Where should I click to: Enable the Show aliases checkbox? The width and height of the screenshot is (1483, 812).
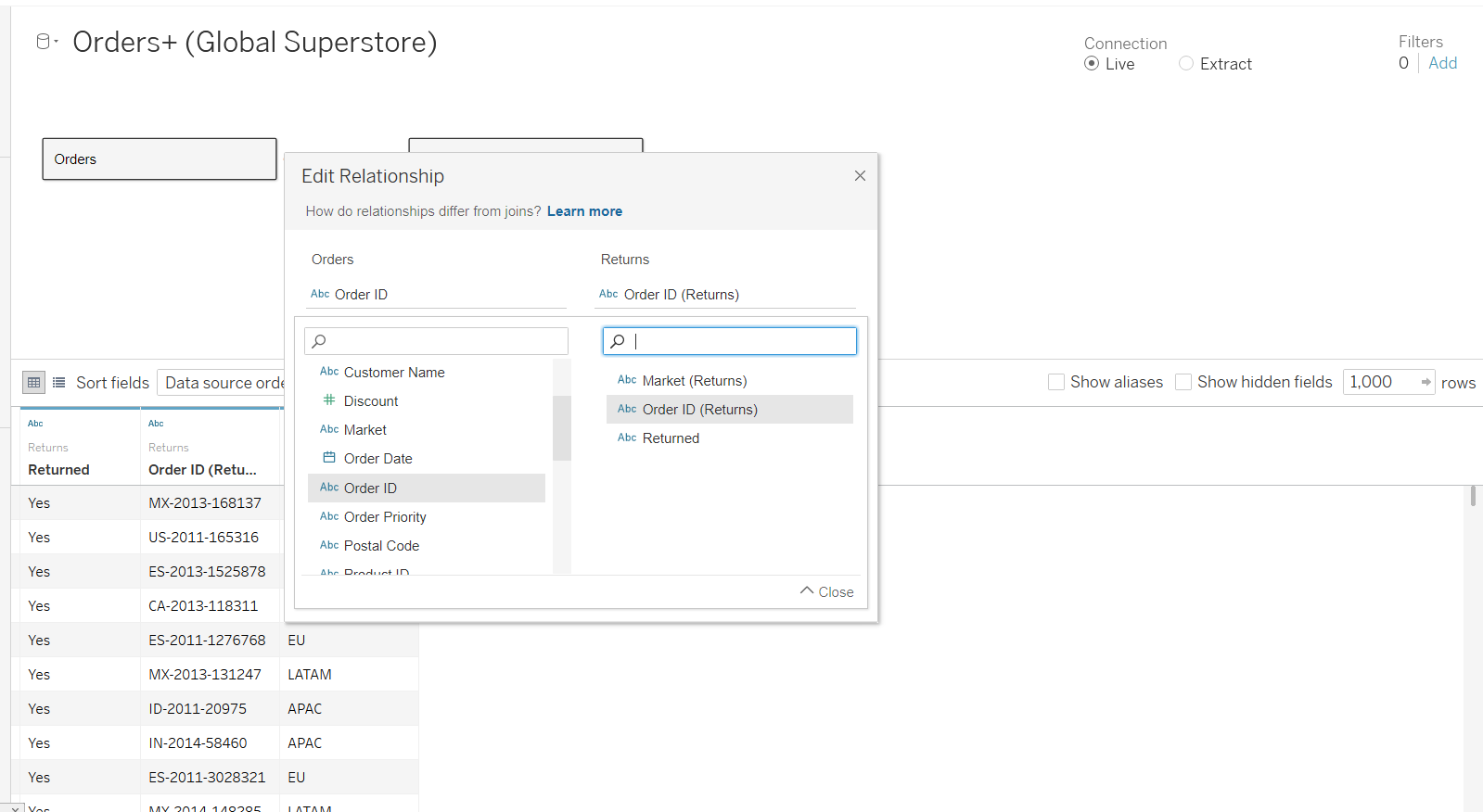tap(1056, 382)
